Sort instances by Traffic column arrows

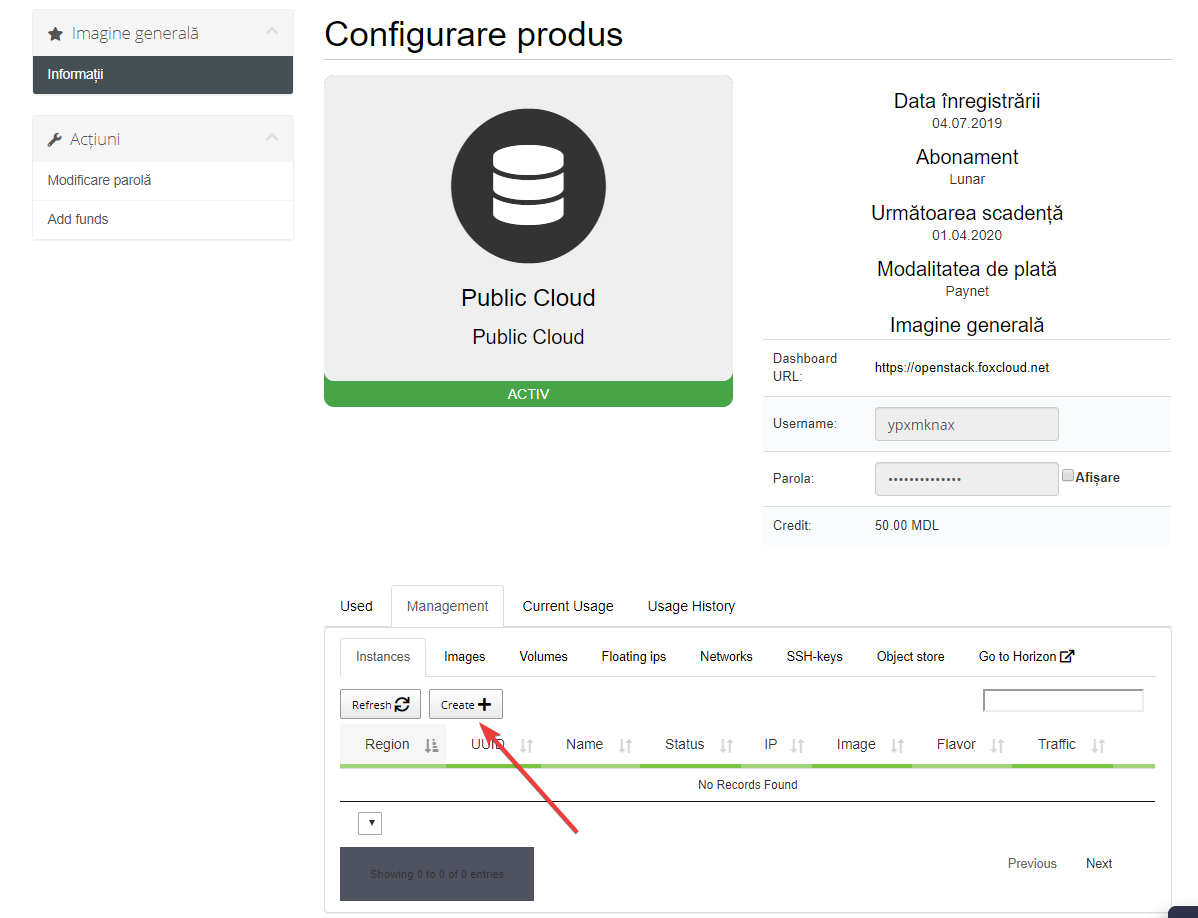pos(1098,745)
